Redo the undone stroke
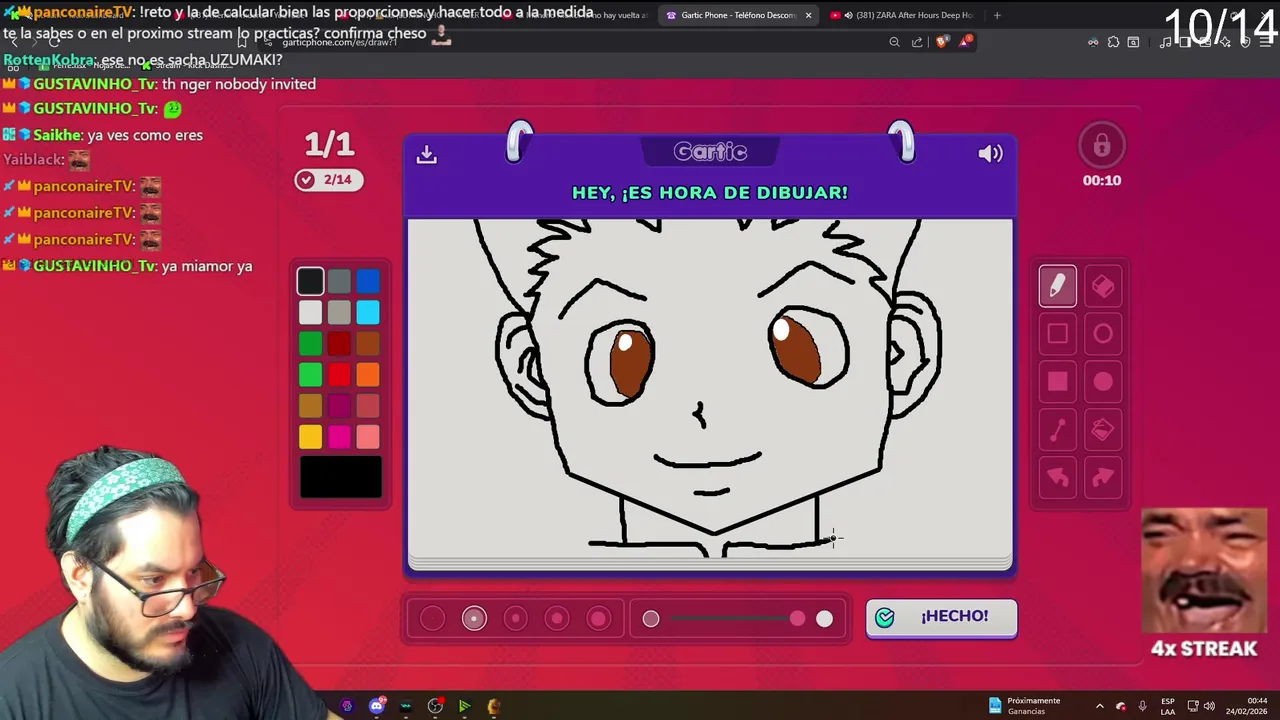1280x720 pixels. [1103, 478]
